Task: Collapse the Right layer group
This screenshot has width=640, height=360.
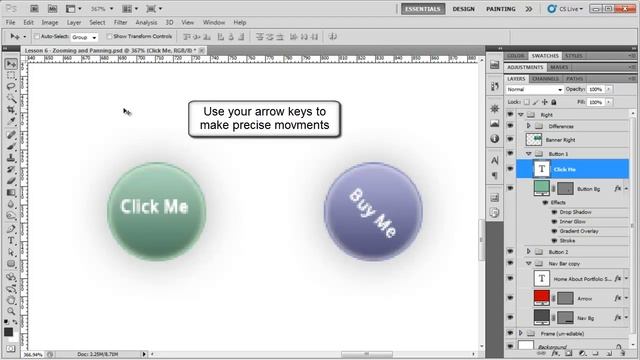Action: click(521, 115)
